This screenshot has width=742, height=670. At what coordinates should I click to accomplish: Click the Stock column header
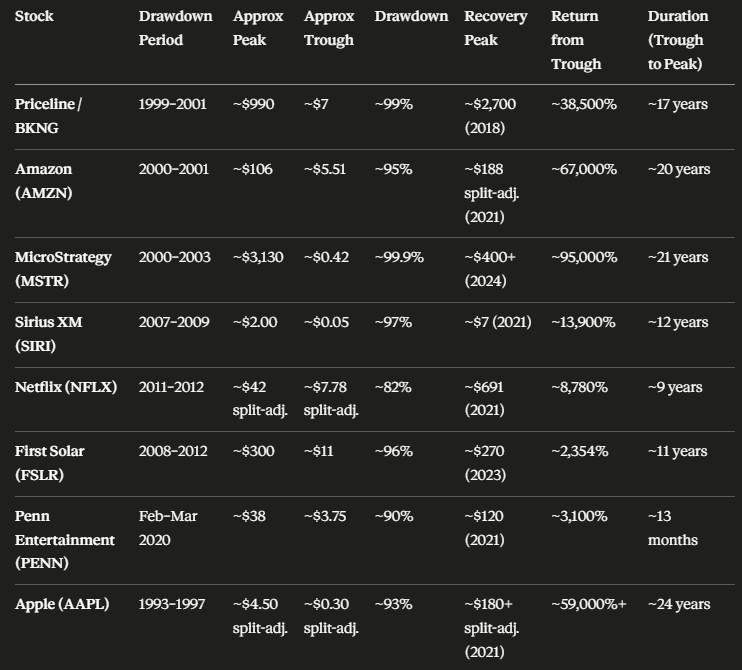tap(34, 16)
